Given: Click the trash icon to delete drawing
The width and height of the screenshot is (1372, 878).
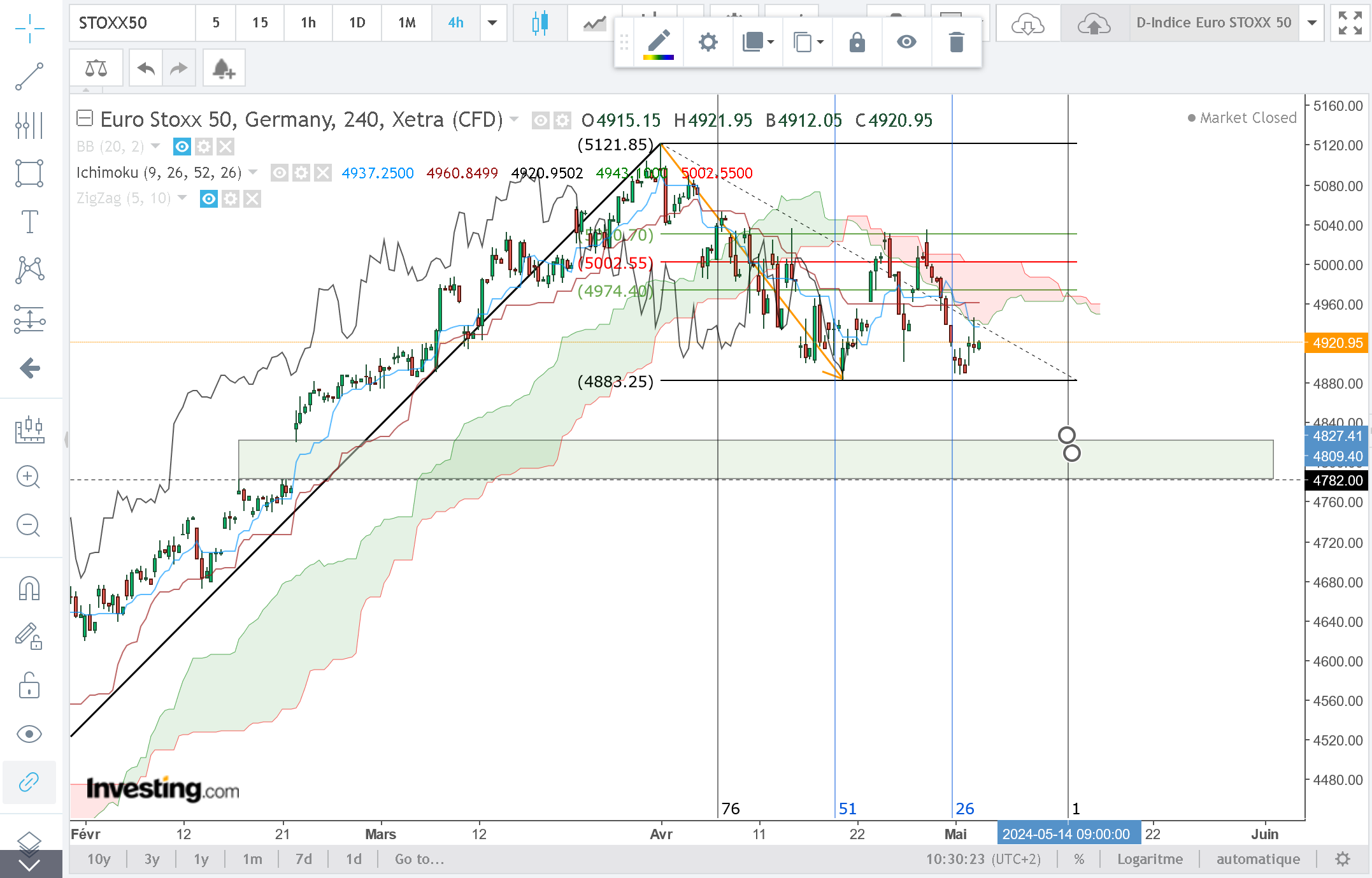Looking at the screenshot, I should click(x=956, y=43).
